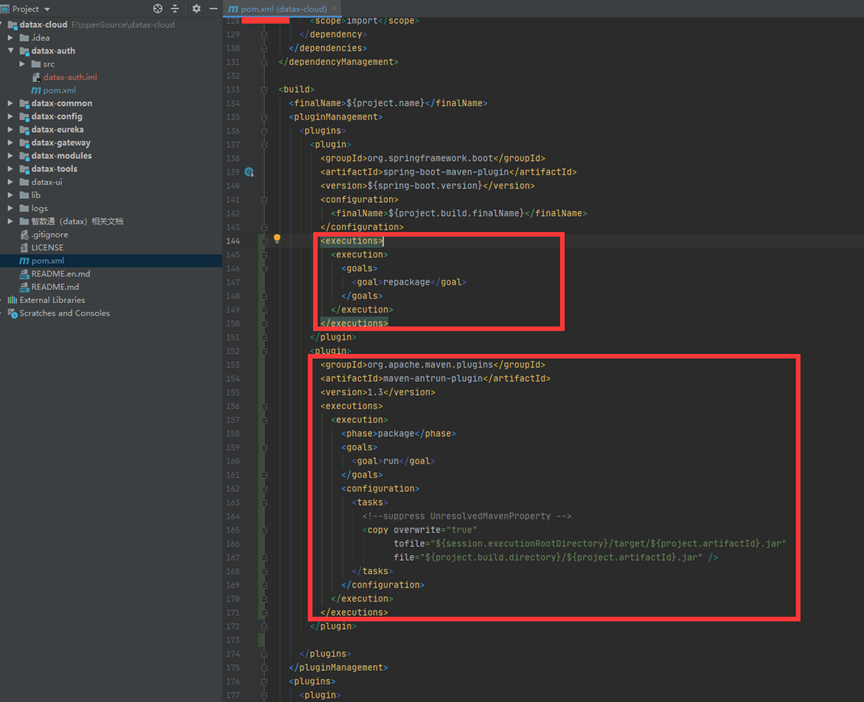Click the External Libraries icon

pyautogui.click(x=12, y=300)
